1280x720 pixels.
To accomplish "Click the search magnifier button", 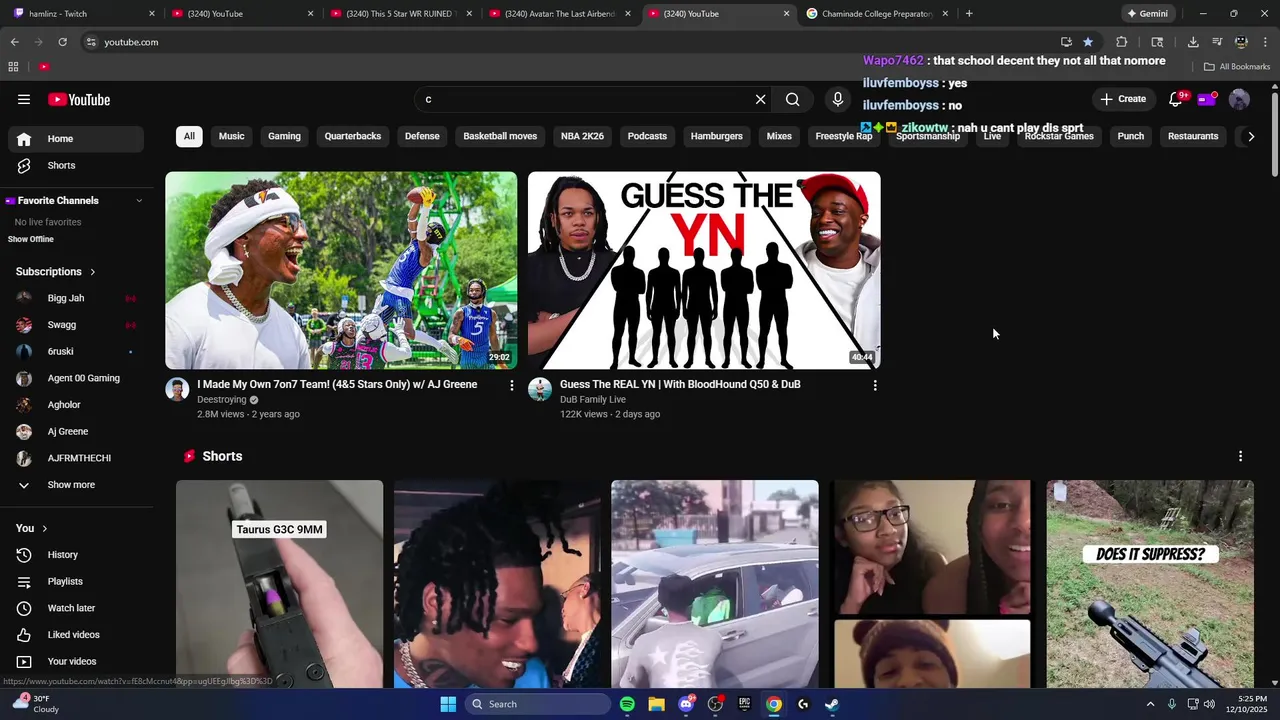I will [x=792, y=99].
